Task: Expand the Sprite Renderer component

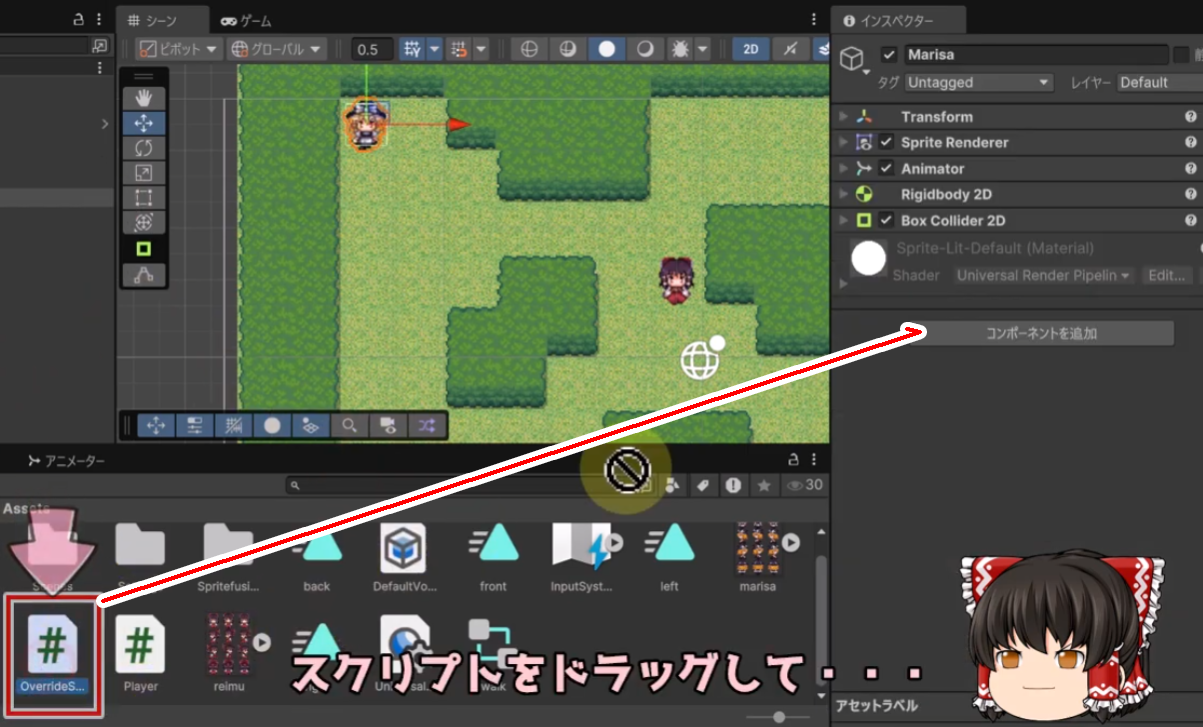Action: point(844,143)
